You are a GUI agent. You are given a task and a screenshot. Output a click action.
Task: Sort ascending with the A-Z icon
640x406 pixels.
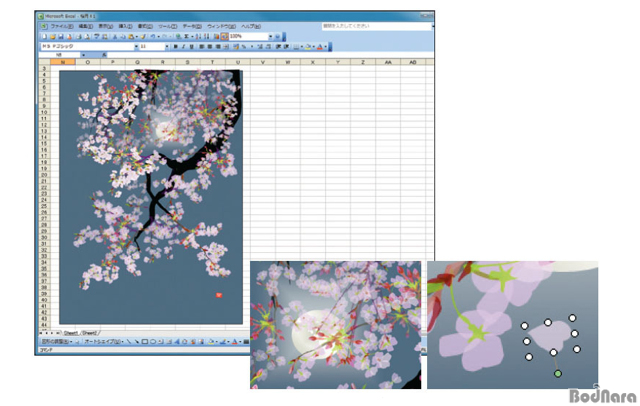[198, 37]
